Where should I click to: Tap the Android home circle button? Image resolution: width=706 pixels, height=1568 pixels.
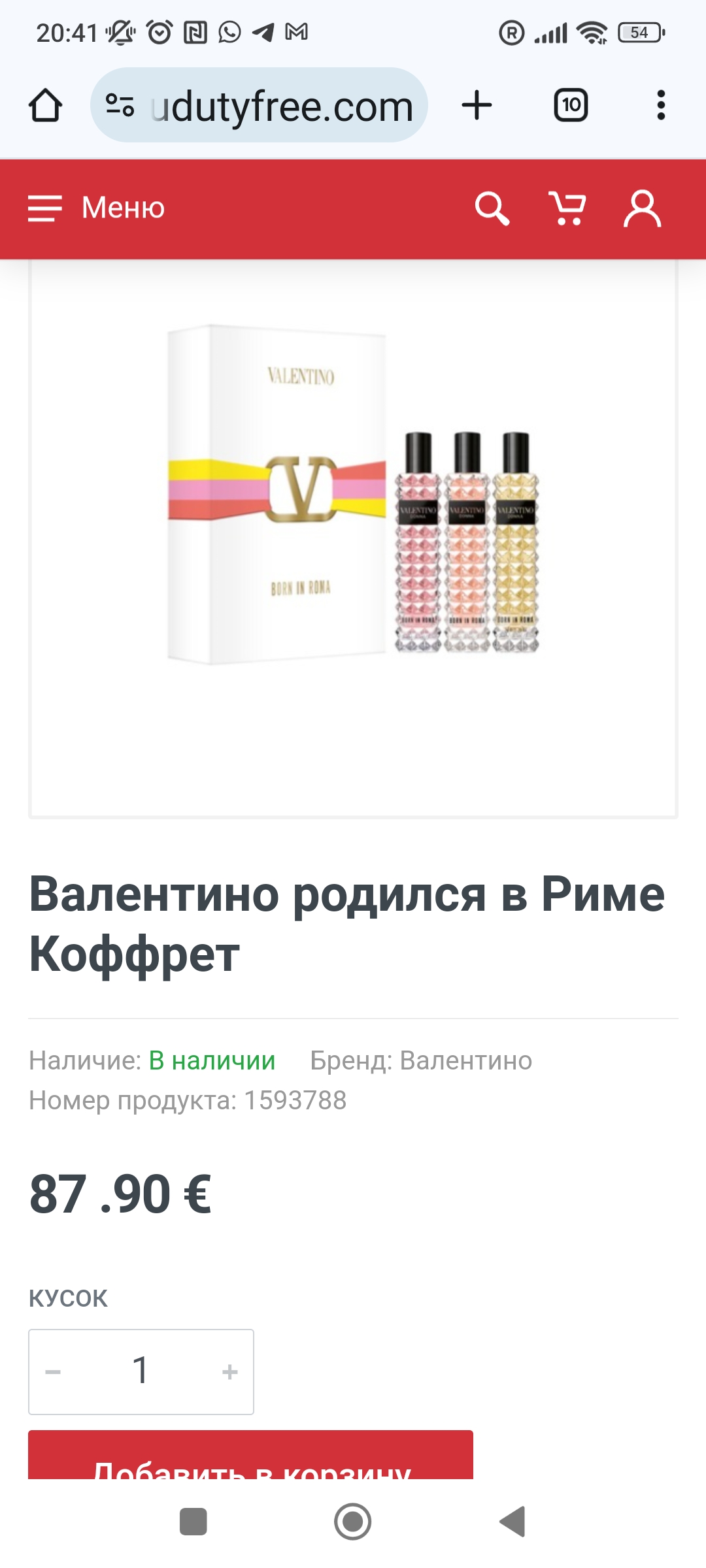(x=353, y=1522)
